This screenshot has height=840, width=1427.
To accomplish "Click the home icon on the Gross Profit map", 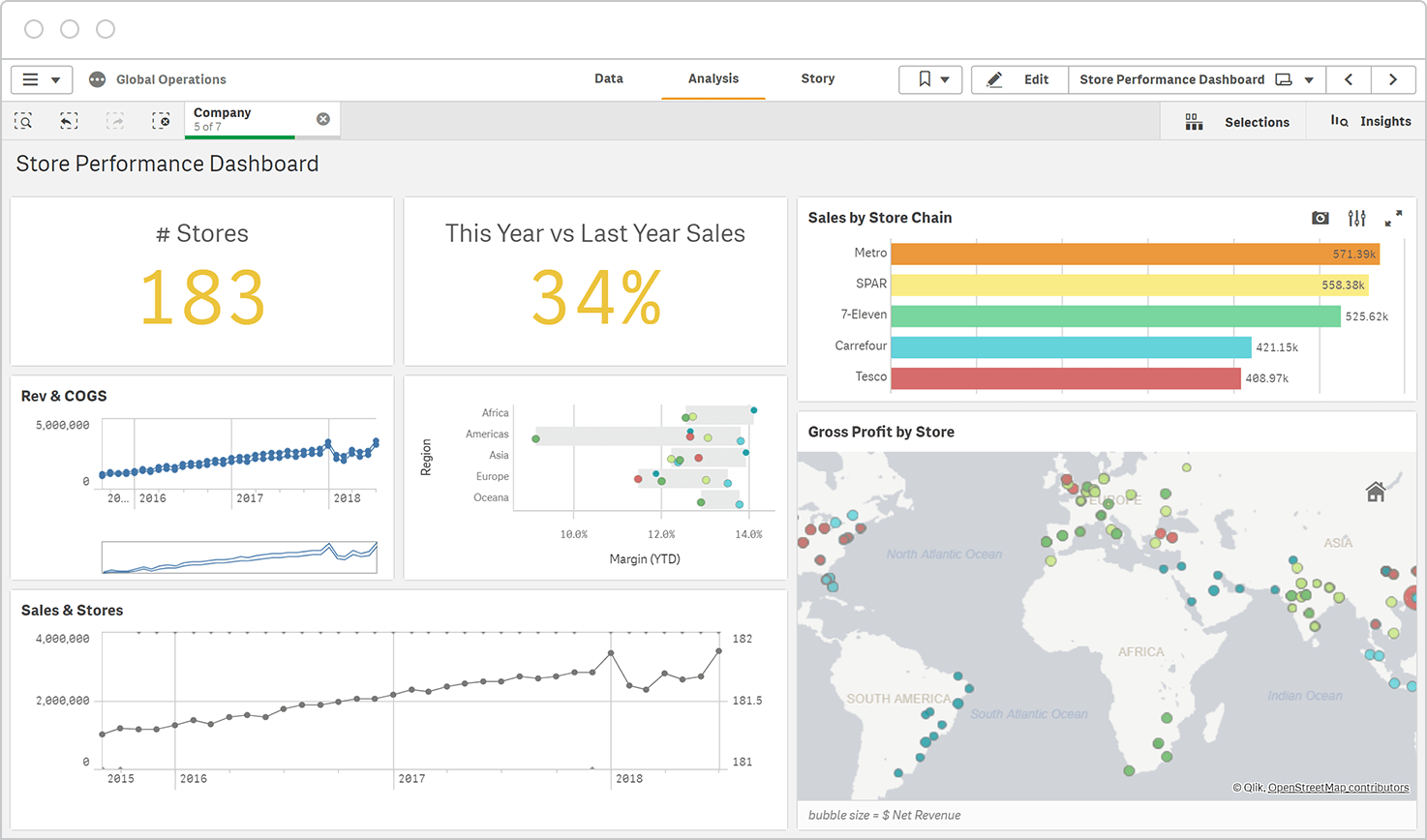I will (1377, 493).
